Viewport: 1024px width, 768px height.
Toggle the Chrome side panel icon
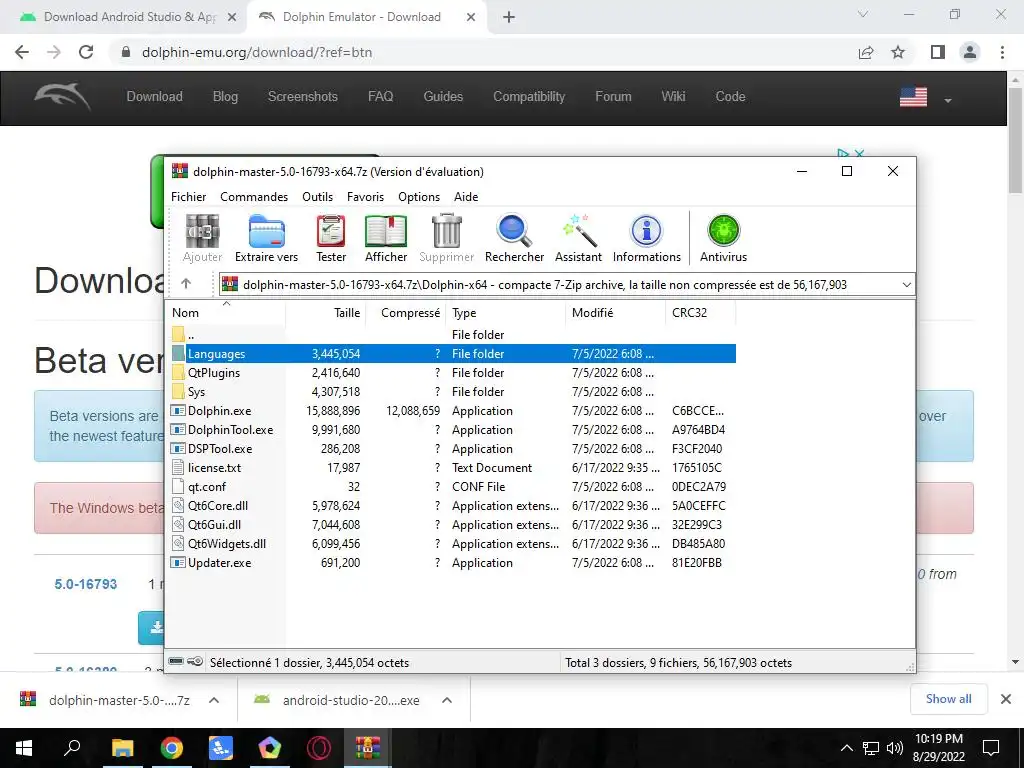[x=938, y=52]
